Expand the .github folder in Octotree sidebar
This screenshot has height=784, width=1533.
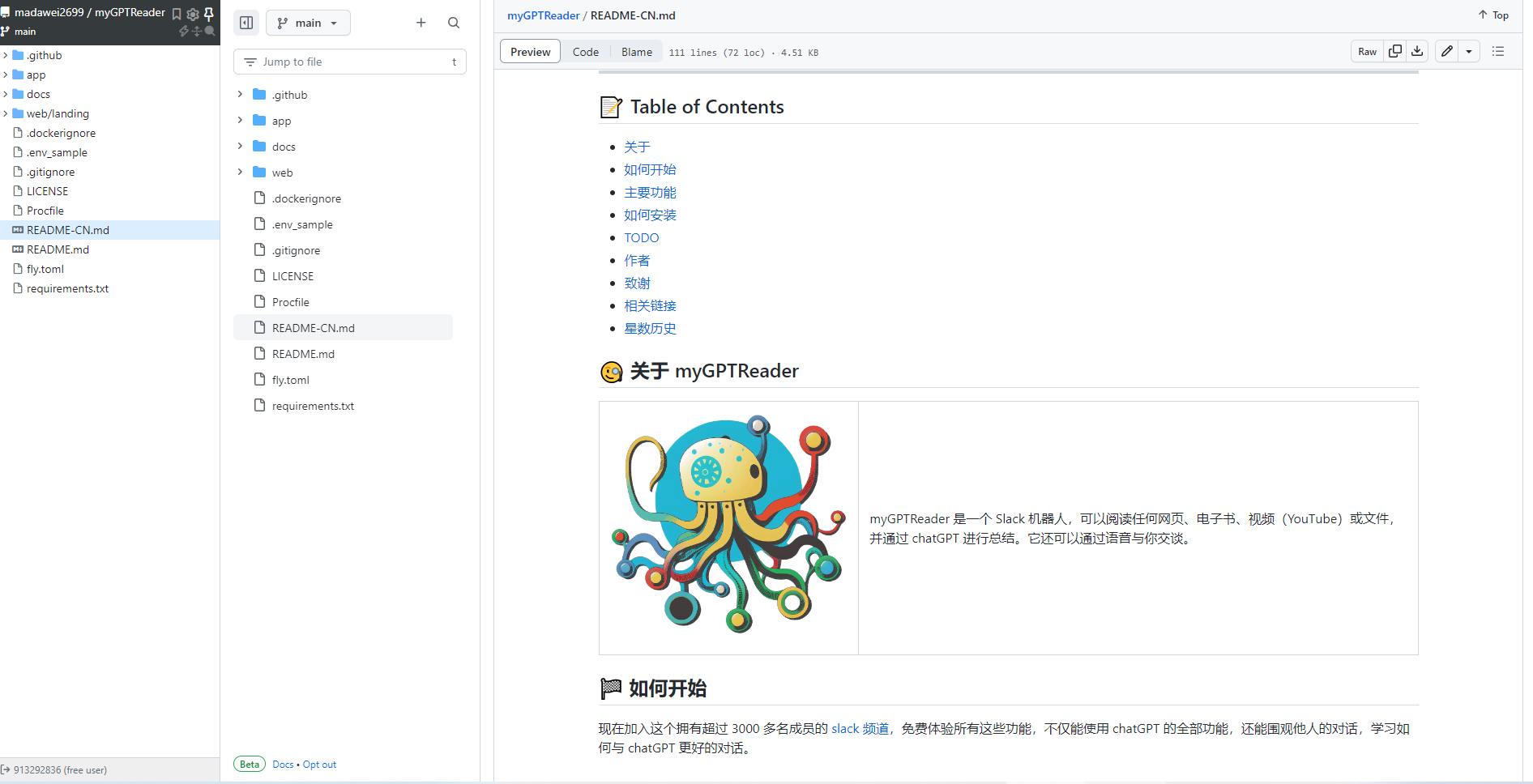point(6,55)
